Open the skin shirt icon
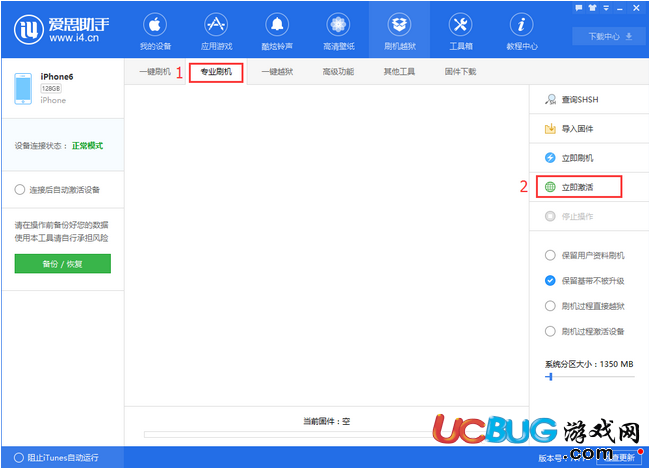This screenshot has height=468, width=649. click(592, 8)
